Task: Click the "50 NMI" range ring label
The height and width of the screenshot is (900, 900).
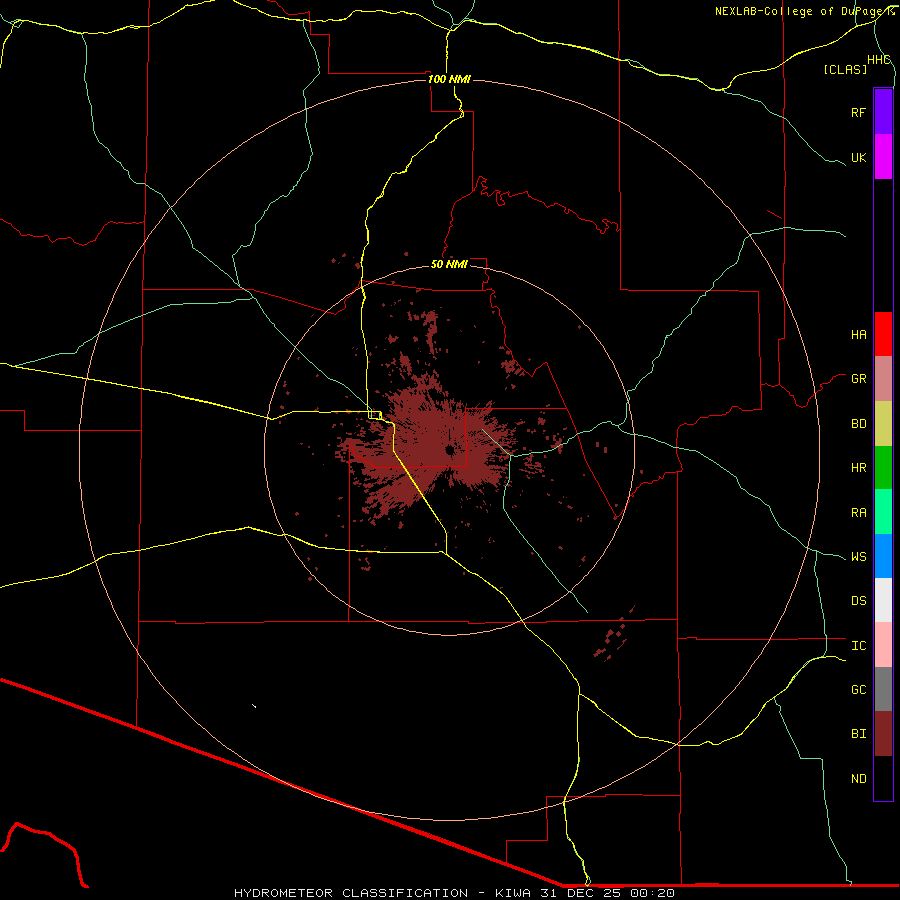Action: pos(449,264)
